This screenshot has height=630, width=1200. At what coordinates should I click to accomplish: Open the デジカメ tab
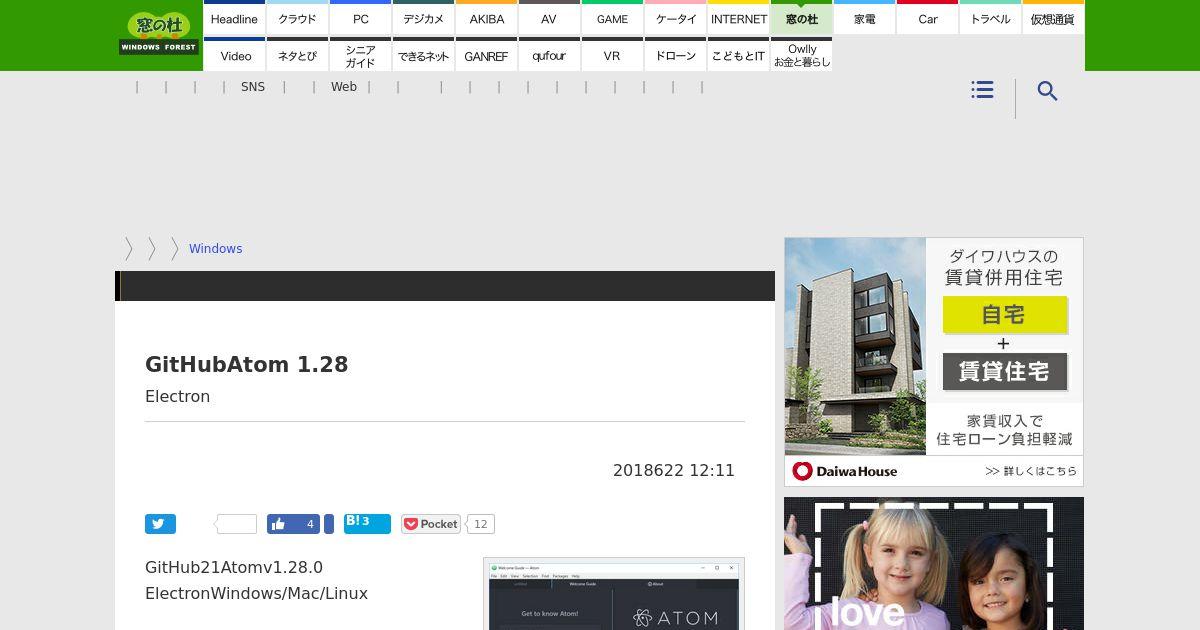pos(423,19)
